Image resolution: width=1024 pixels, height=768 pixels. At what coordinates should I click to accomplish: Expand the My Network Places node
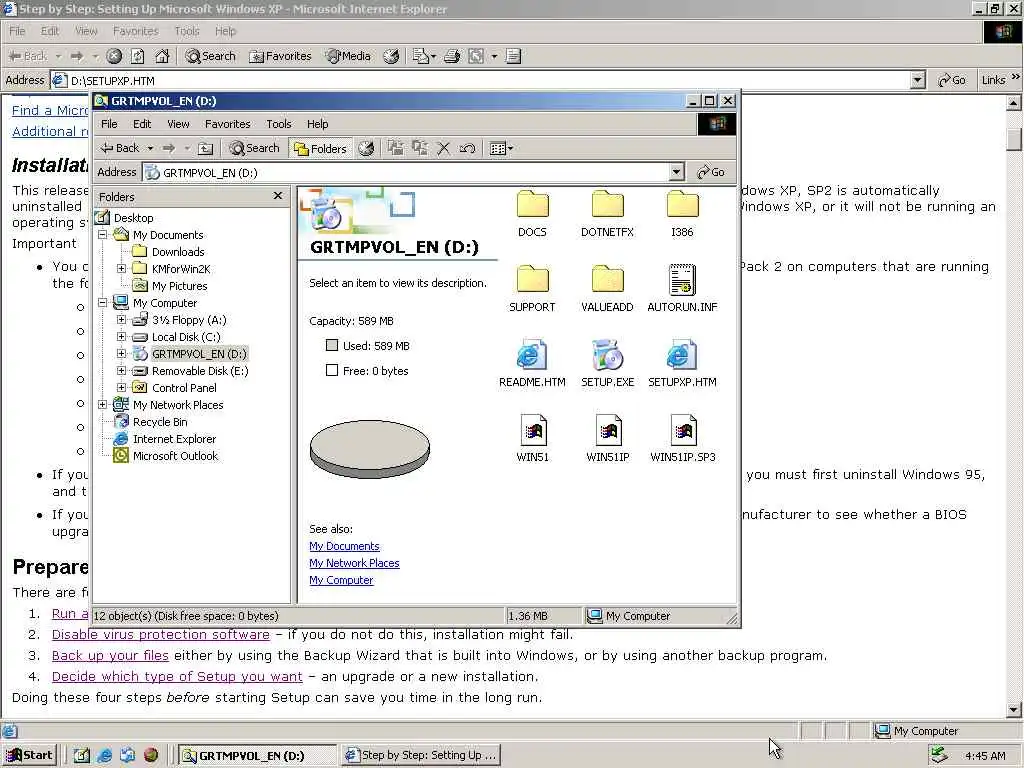(103, 404)
